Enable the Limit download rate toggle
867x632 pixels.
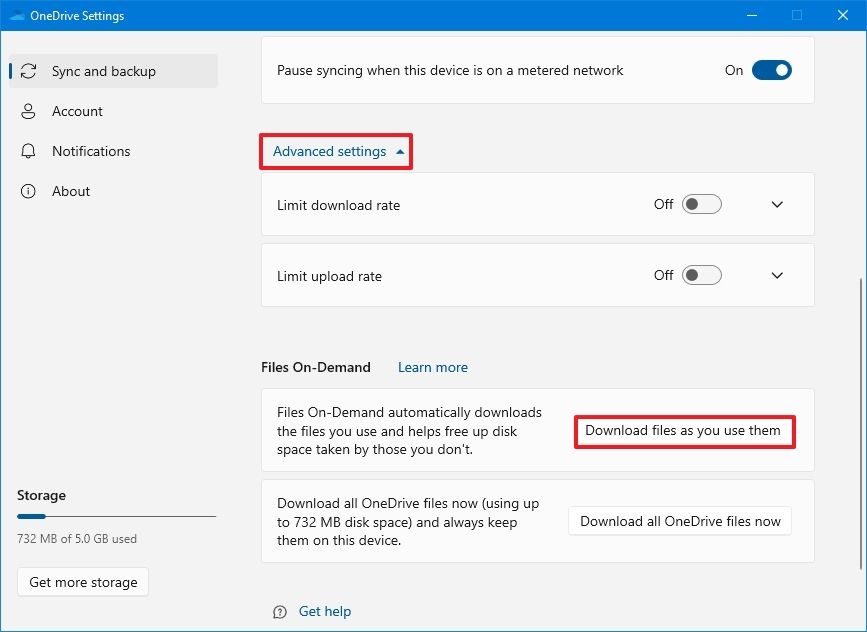(x=701, y=204)
